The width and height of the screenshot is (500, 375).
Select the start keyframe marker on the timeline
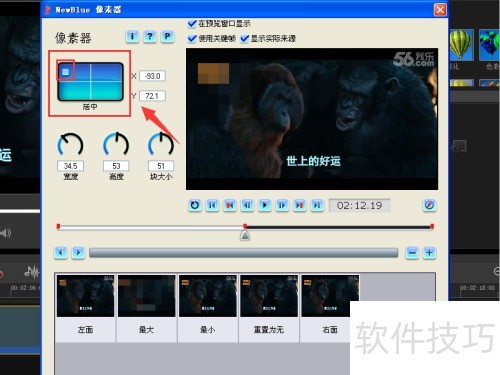(58, 227)
